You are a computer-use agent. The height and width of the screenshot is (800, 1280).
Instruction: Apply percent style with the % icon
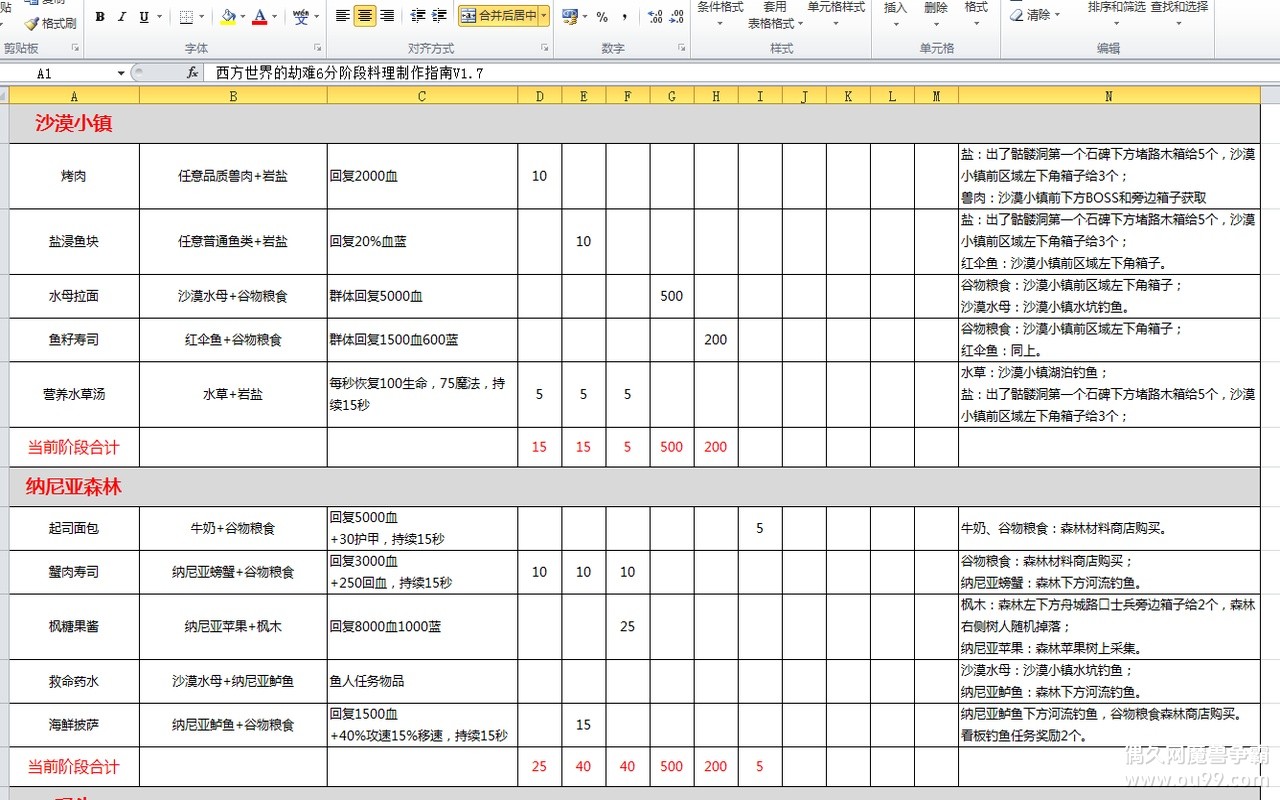coord(602,16)
